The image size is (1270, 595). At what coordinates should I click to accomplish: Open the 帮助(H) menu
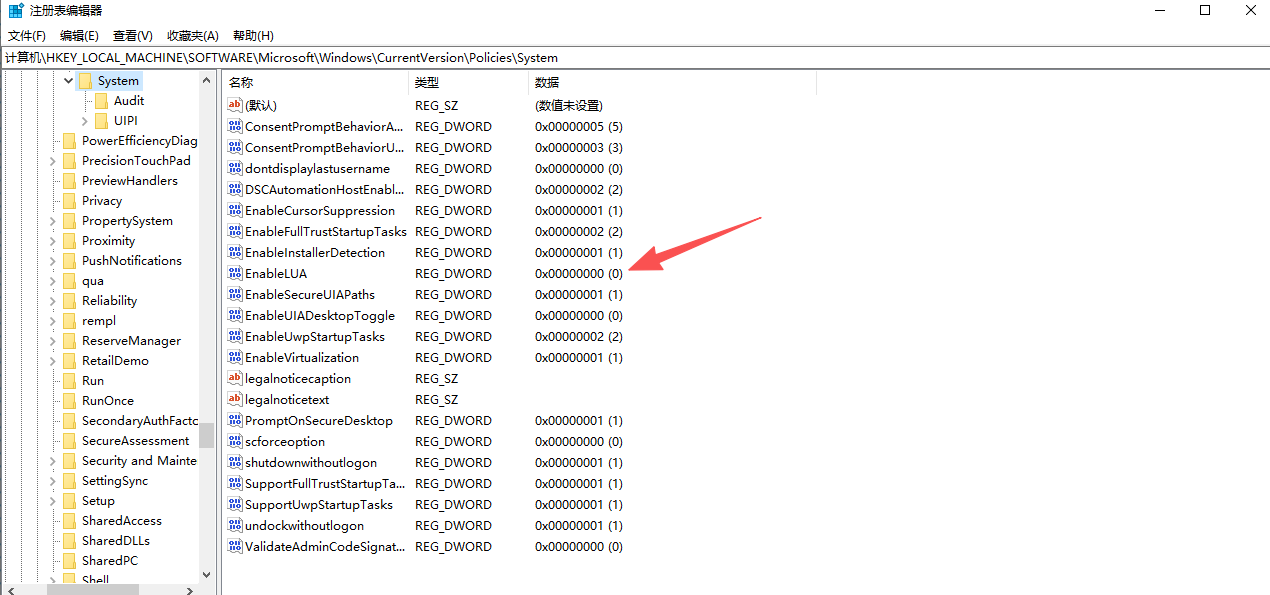point(252,36)
